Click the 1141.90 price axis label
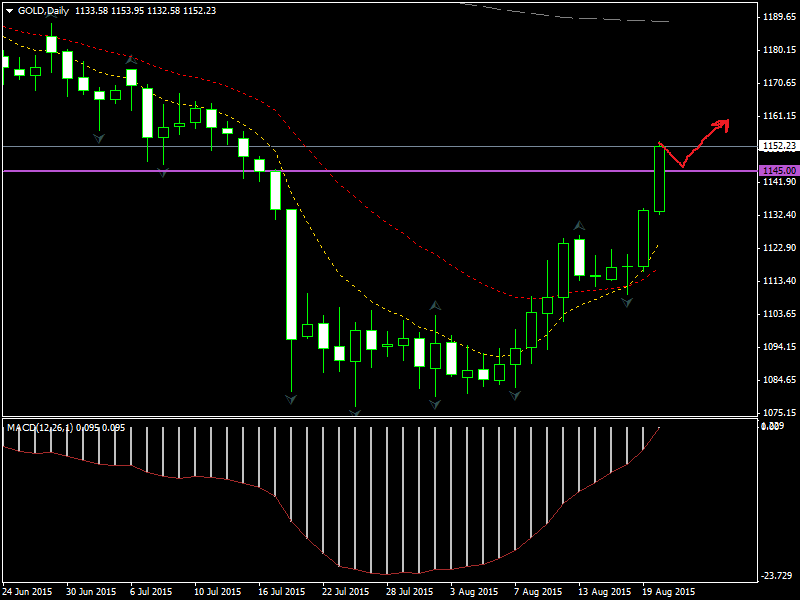Screen dimensions: 800x600 (x=779, y=182)
